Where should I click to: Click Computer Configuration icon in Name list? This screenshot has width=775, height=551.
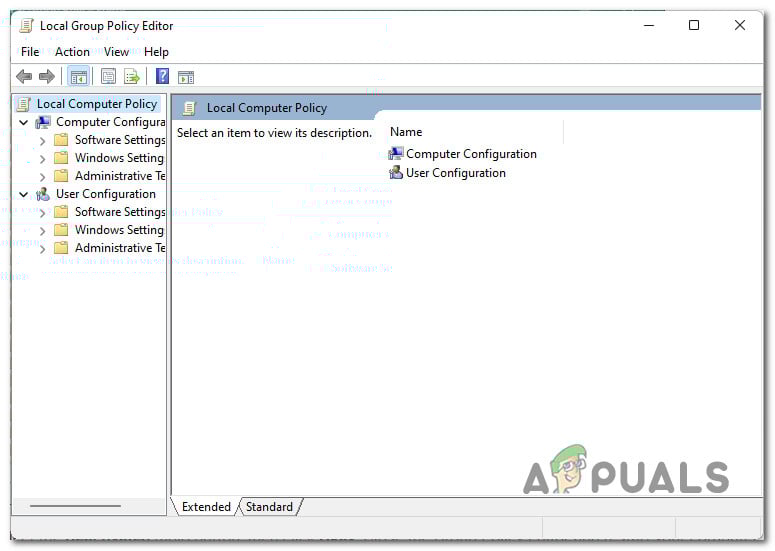click(396, 154)
